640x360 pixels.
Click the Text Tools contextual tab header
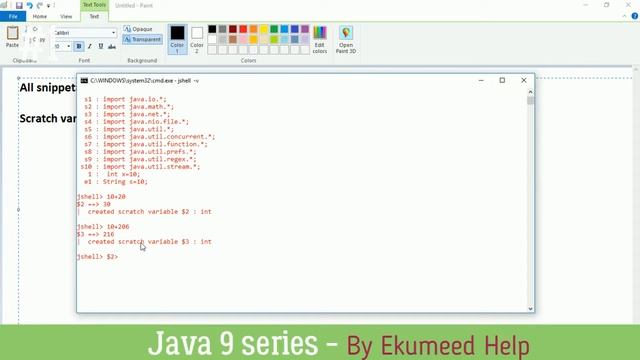pyautogui.click(x=94, y=5)
